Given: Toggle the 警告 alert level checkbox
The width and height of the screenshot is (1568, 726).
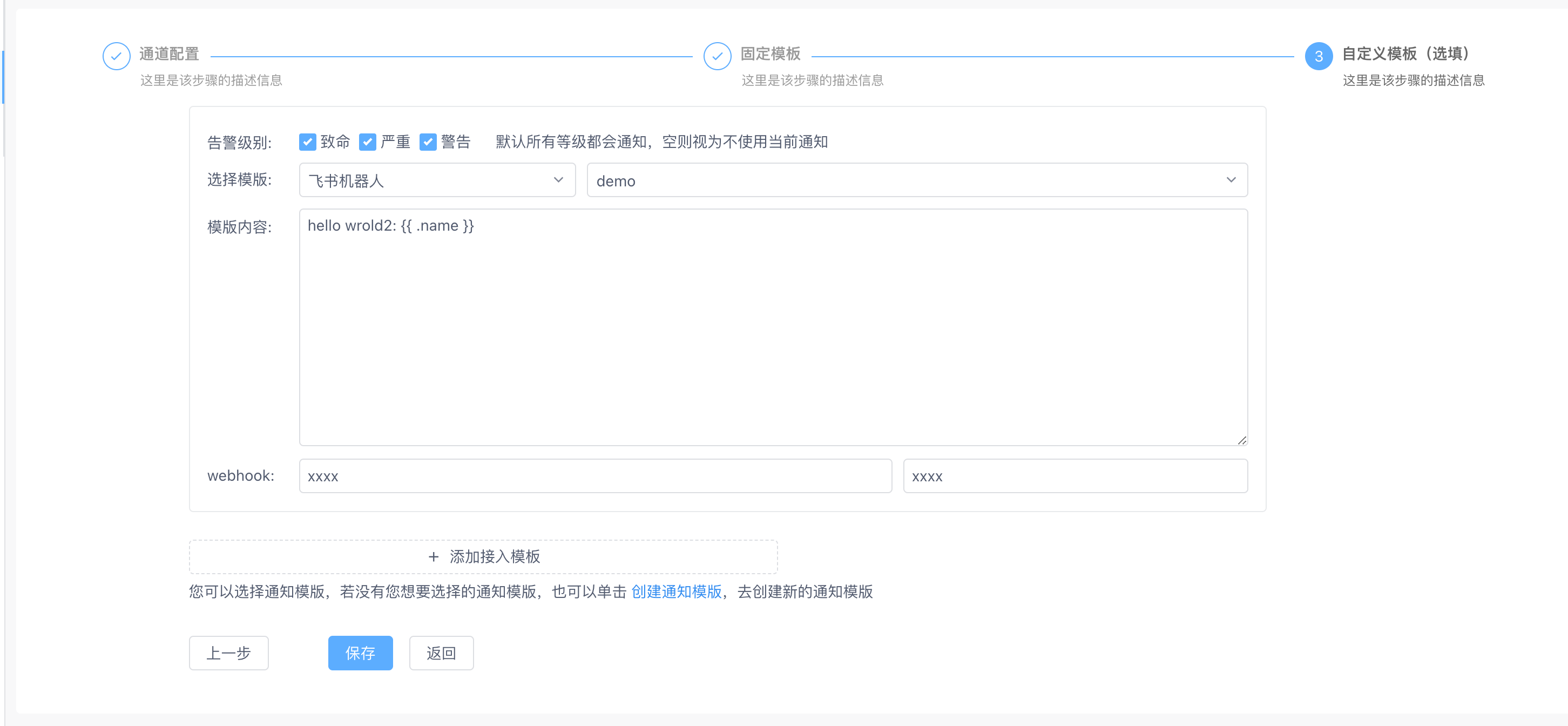Looking at the screenshot, I should tap(428, 142).
